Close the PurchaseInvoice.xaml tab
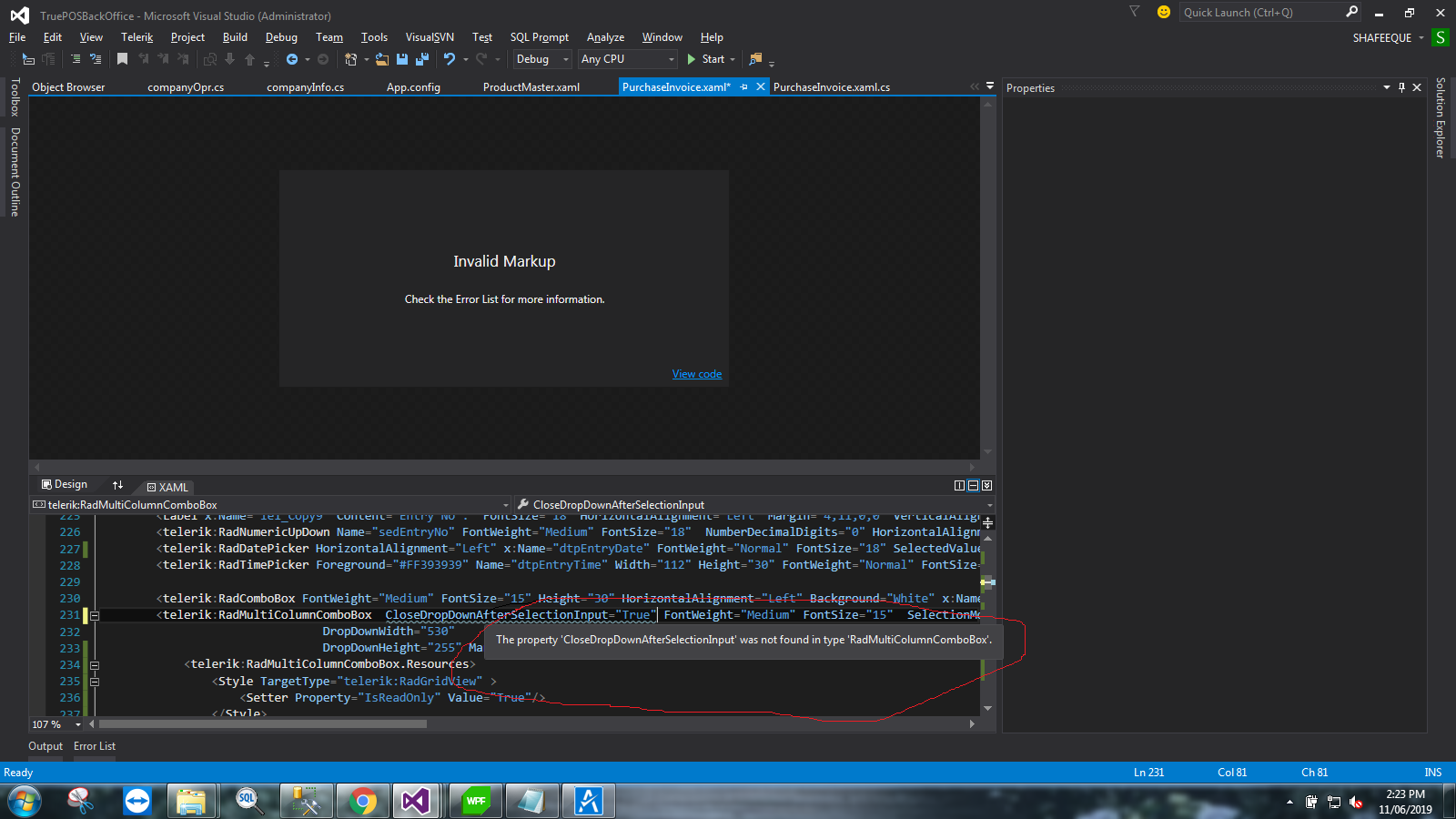The image size is (1456, 819). (x=761, y=87)
